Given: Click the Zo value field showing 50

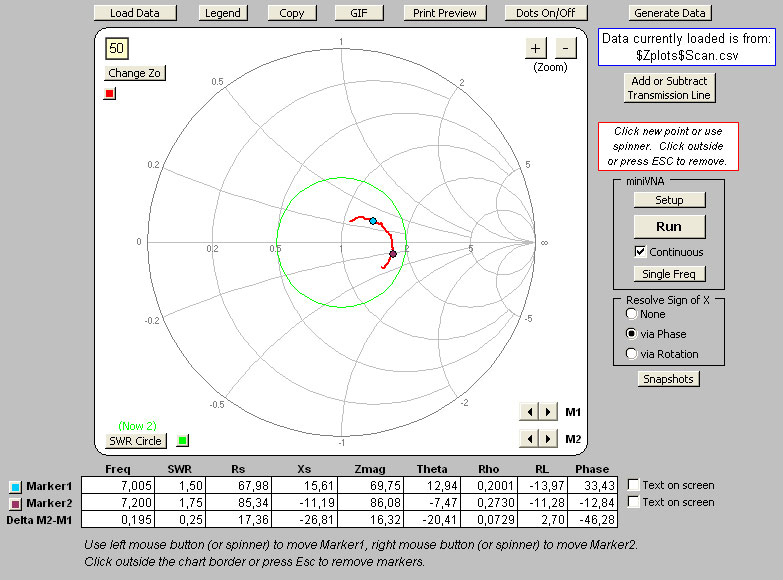Looking at the screenshot, I should click(118, 49).
